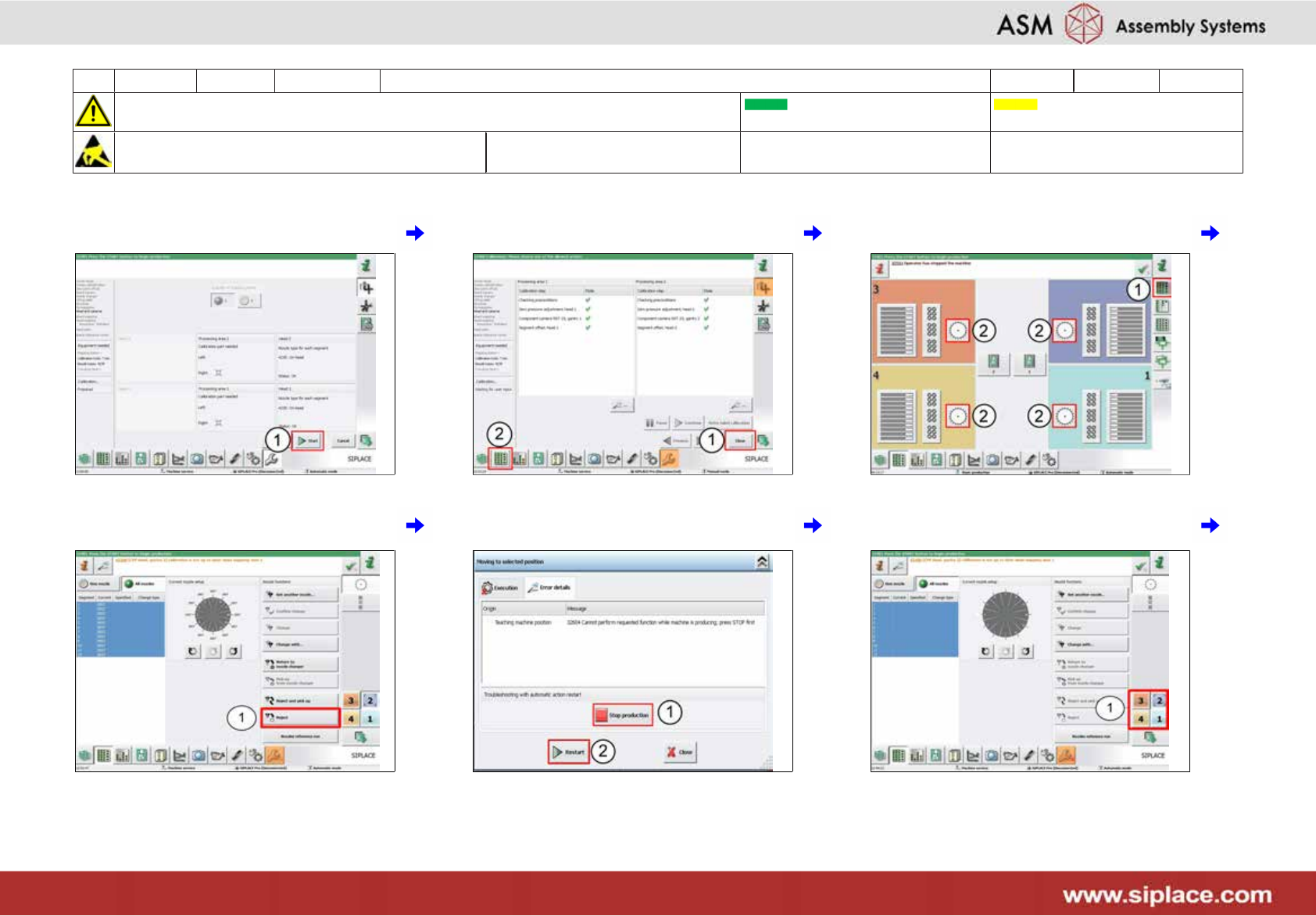Select area 4 button in bottom-right nozzle screenshot
Screen dimensions: 1316x916
1141,718
